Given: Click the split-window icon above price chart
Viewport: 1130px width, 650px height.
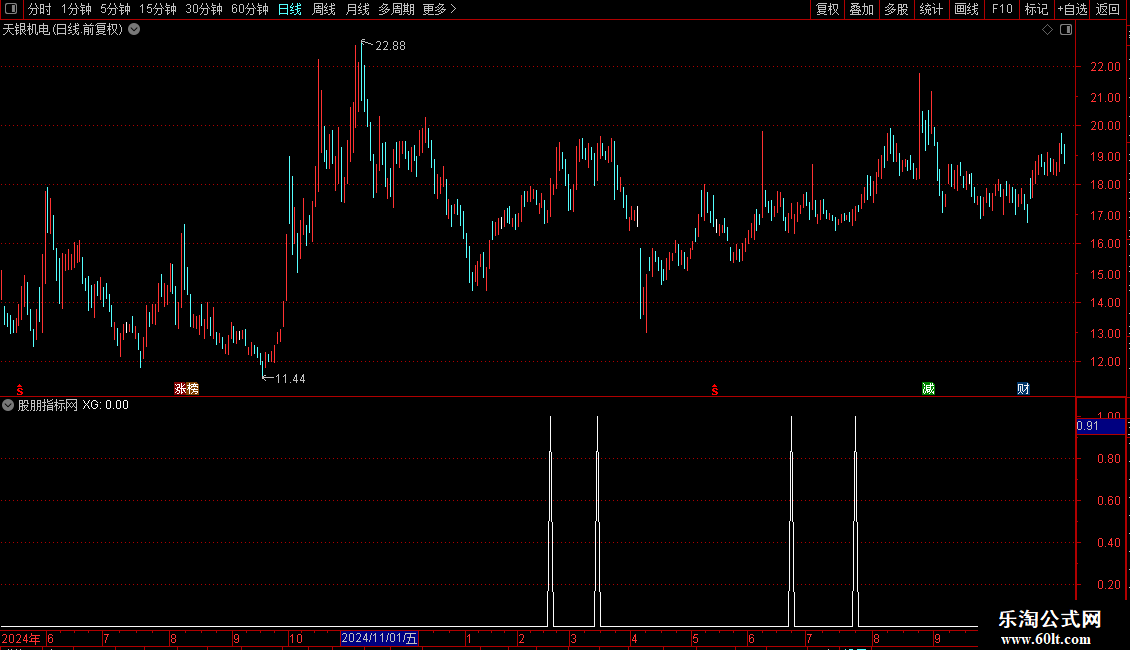Looking at the screenshot, I should click(1066, 30).
